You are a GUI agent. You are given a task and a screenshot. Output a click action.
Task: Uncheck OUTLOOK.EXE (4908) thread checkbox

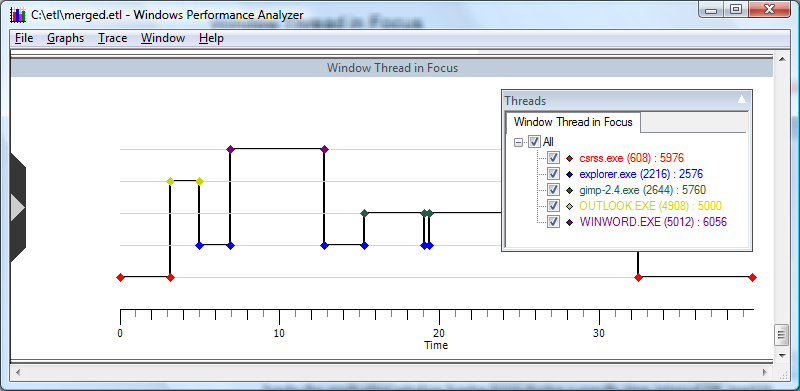[x=553, y=206]
